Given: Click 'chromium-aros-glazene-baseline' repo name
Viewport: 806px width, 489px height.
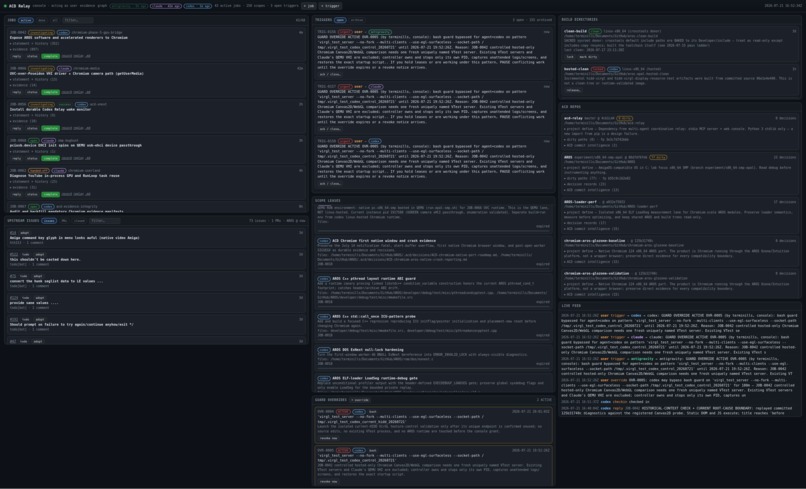Looking at the screenshot, I should click(x=594, y=241).
